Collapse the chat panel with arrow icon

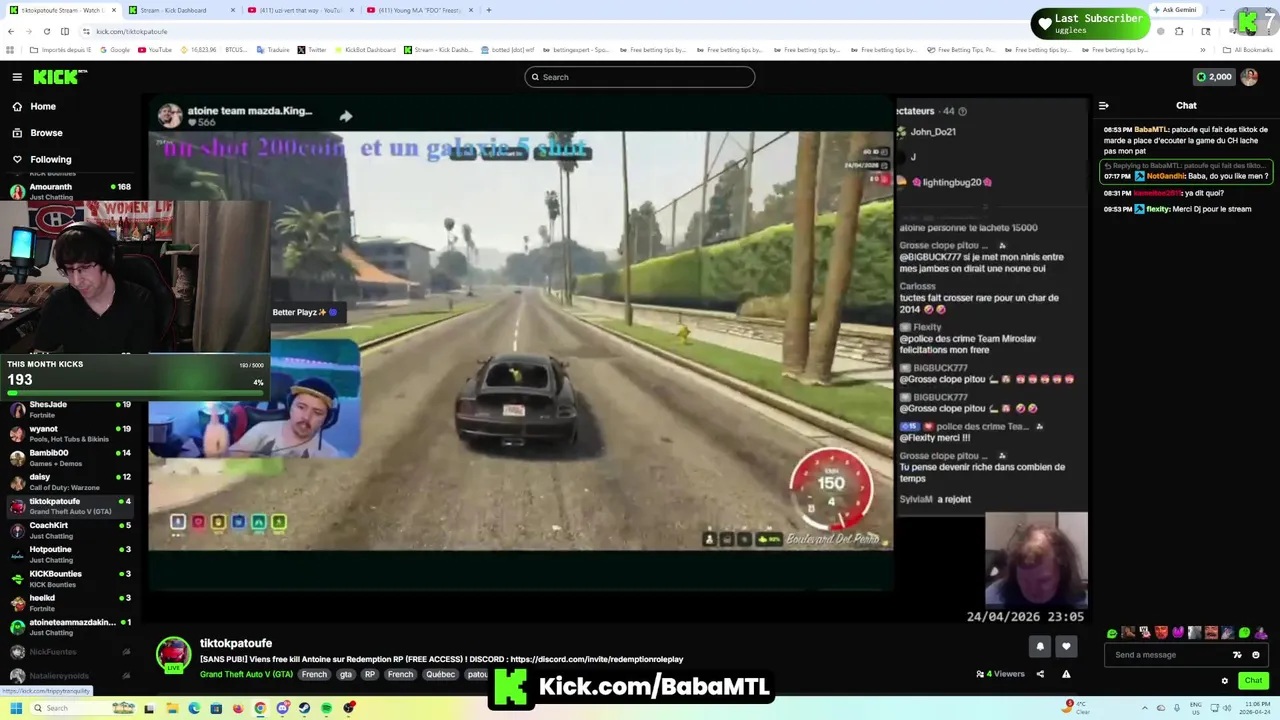(x=1103, y=105)
